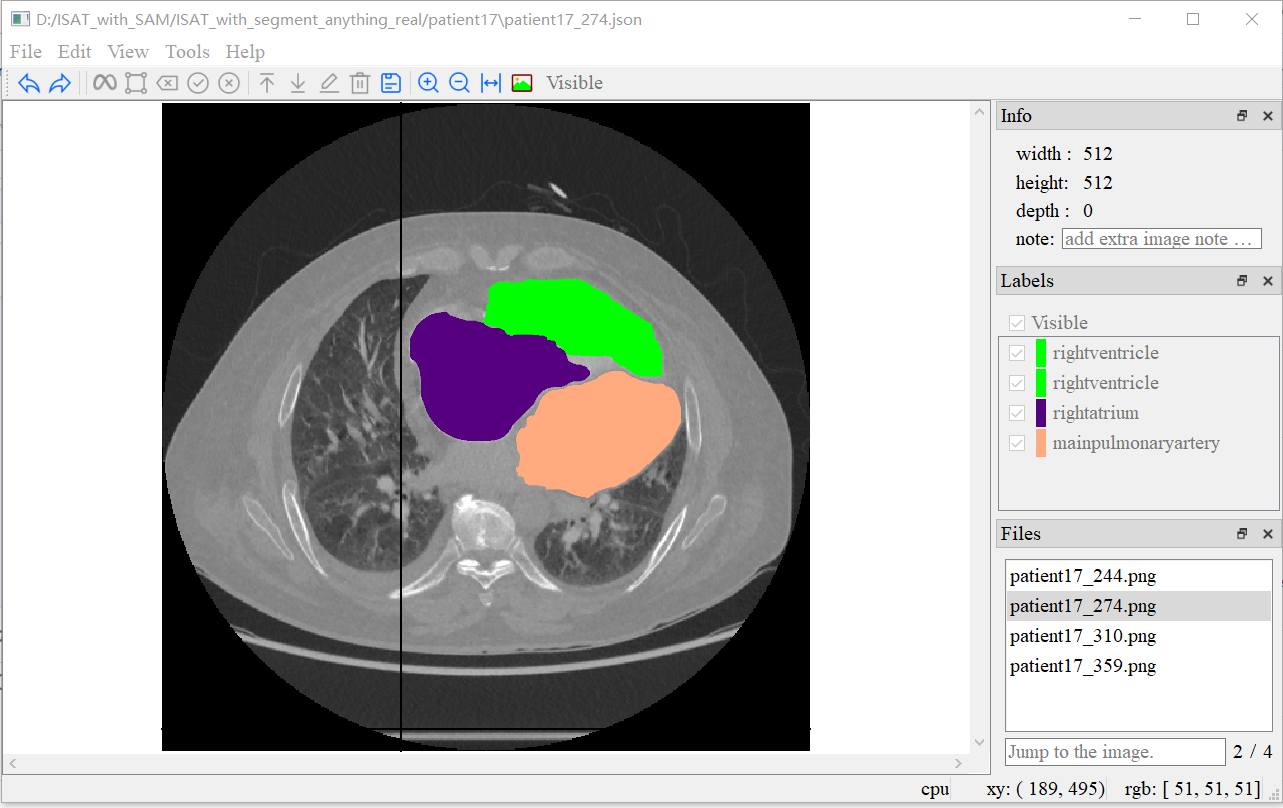Toggle visibility of the rightatrium label
Screen dimensions: 1283x808
point(1017,413)
